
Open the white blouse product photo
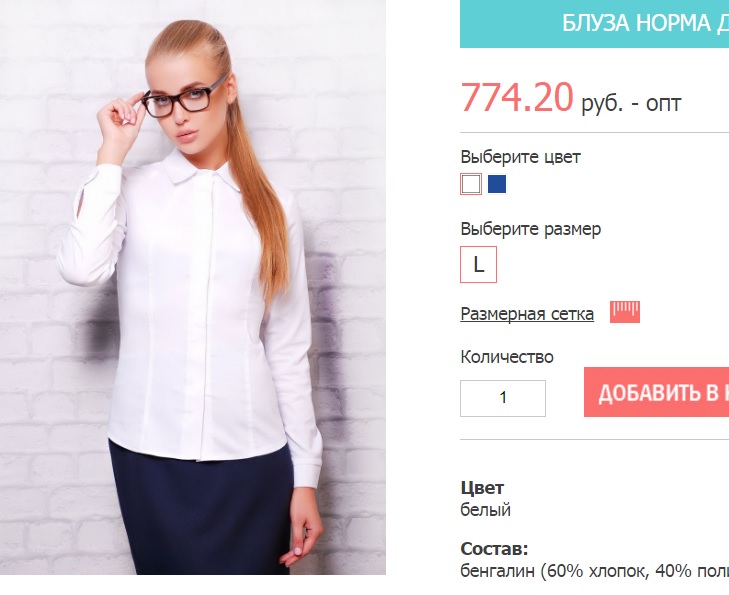[193, 287]
